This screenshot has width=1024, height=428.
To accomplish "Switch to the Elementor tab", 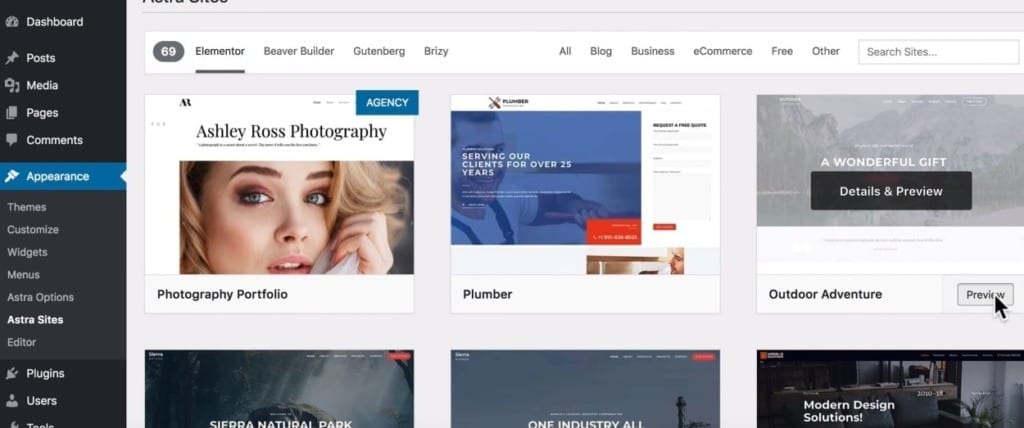I will [x=220, y=51].
